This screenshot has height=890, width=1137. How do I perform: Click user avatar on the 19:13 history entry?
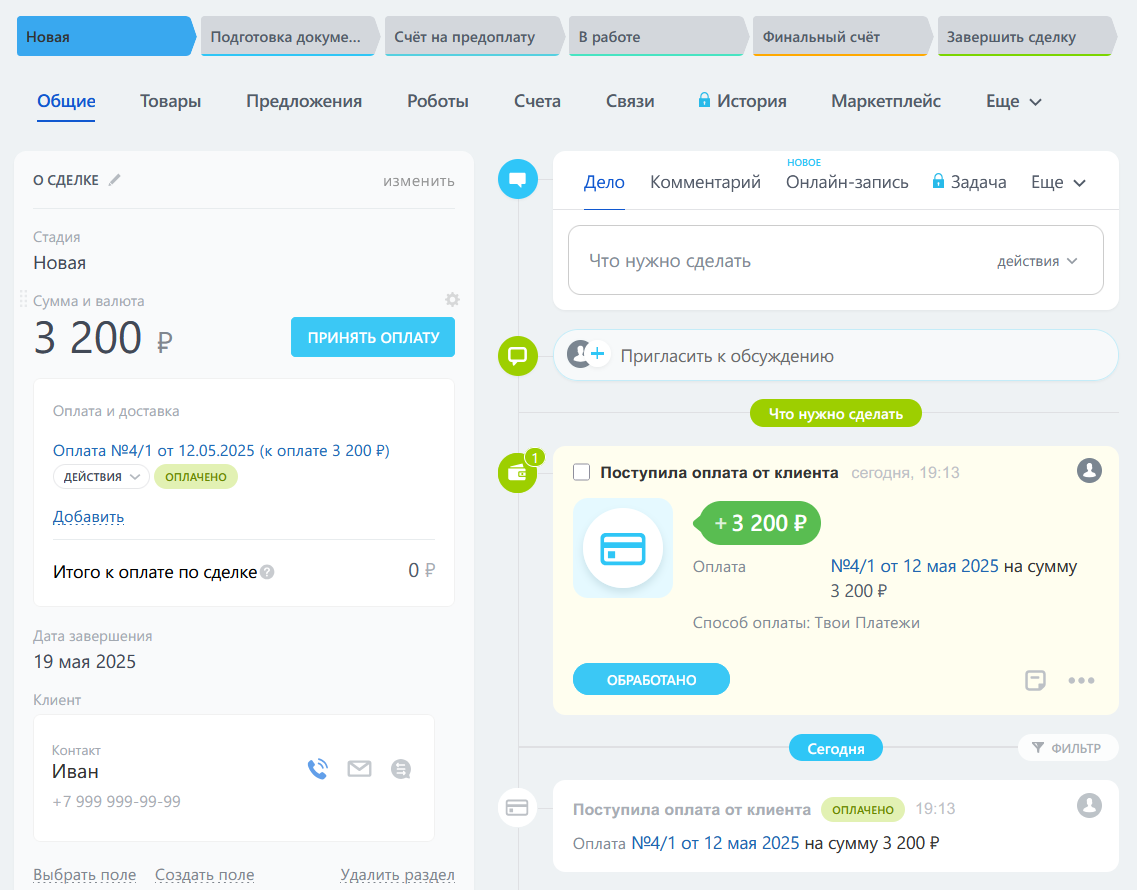point(1089,805)
